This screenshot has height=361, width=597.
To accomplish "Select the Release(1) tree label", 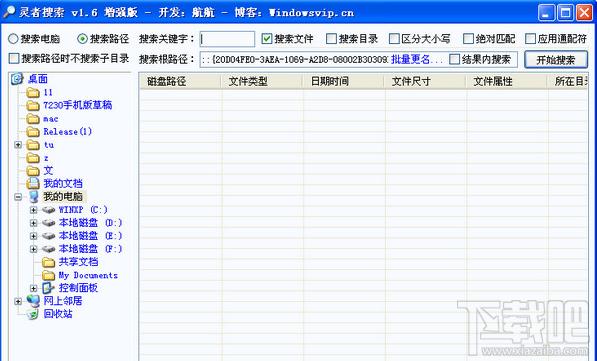I will (67, 132).
